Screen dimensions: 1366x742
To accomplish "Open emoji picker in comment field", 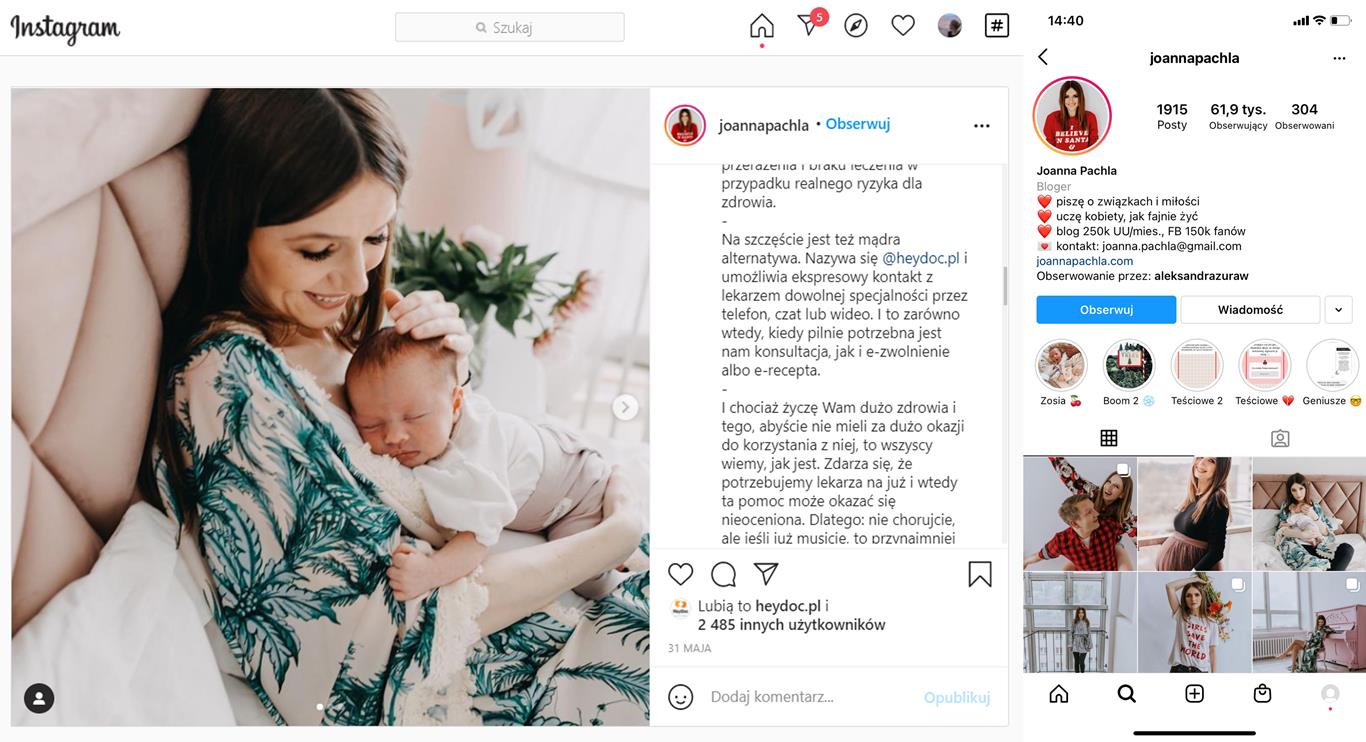I will pos(681,697).
